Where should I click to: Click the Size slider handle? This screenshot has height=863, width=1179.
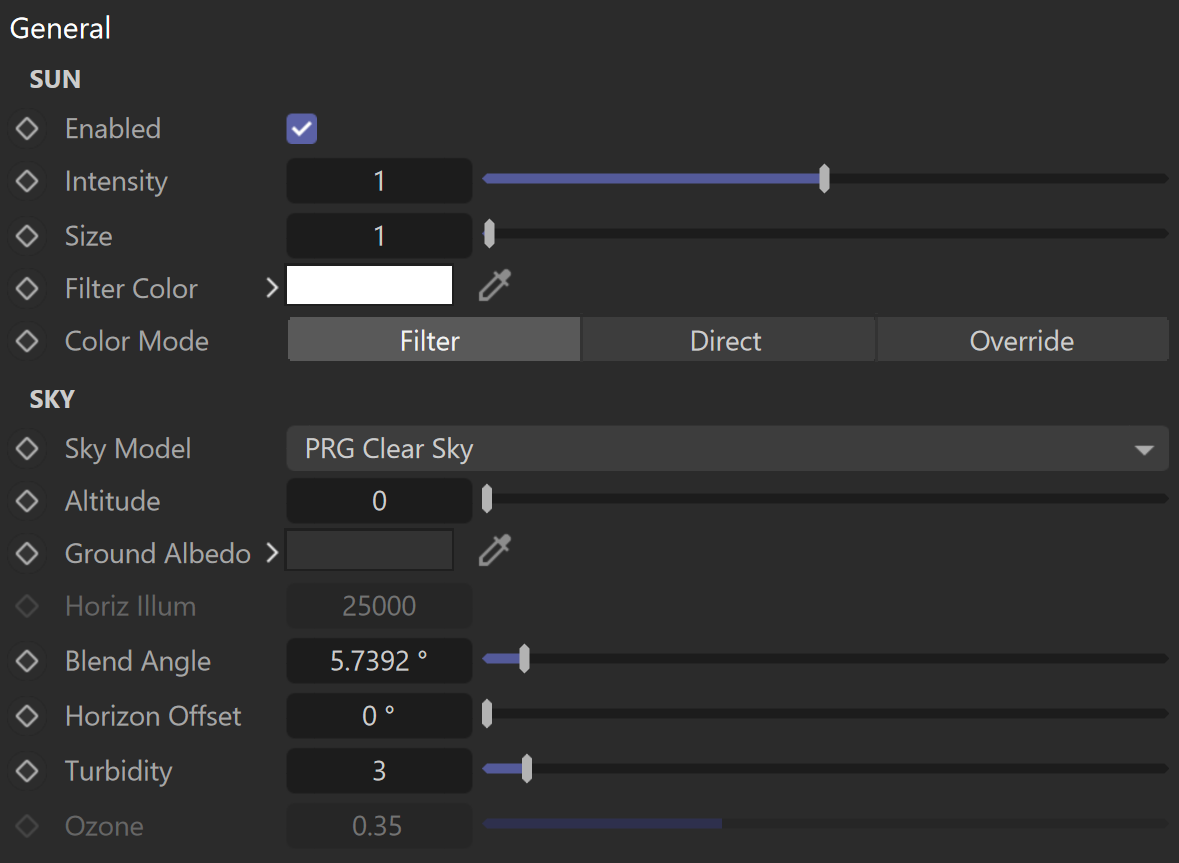tap(489, 234)
